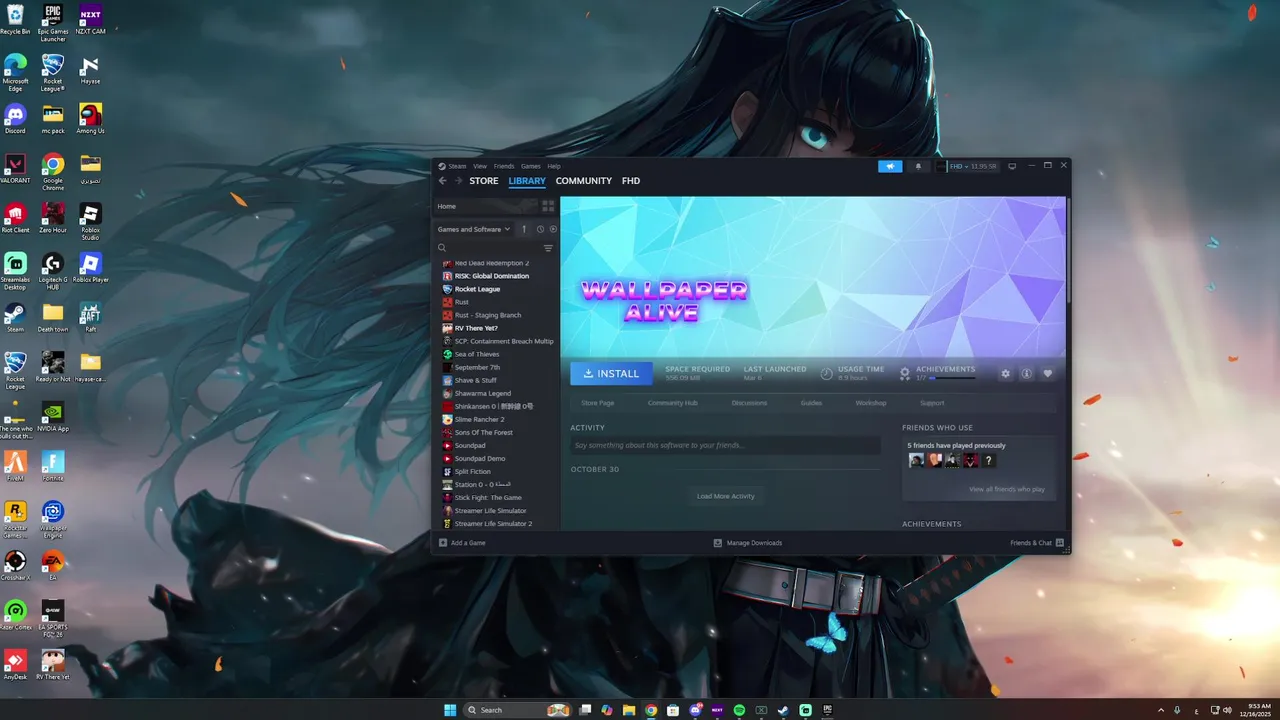
Task: Show hidden system tray icons chevron
Action: point(1161,710)
